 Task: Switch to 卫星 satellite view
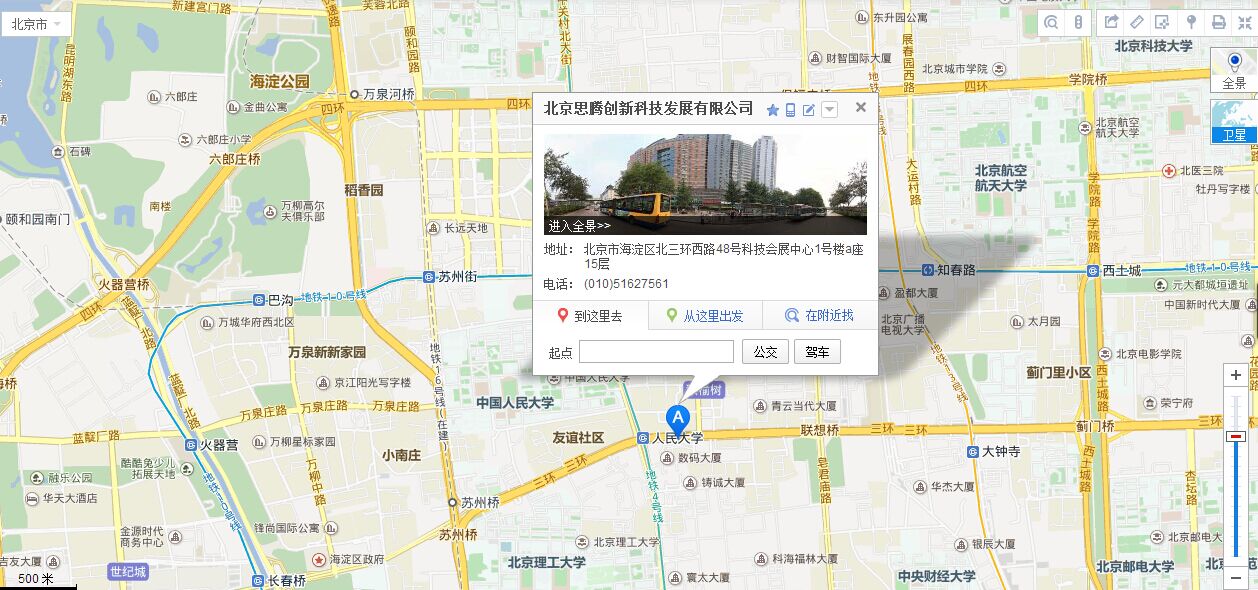pyautogui.click(x=1234, y=121)
